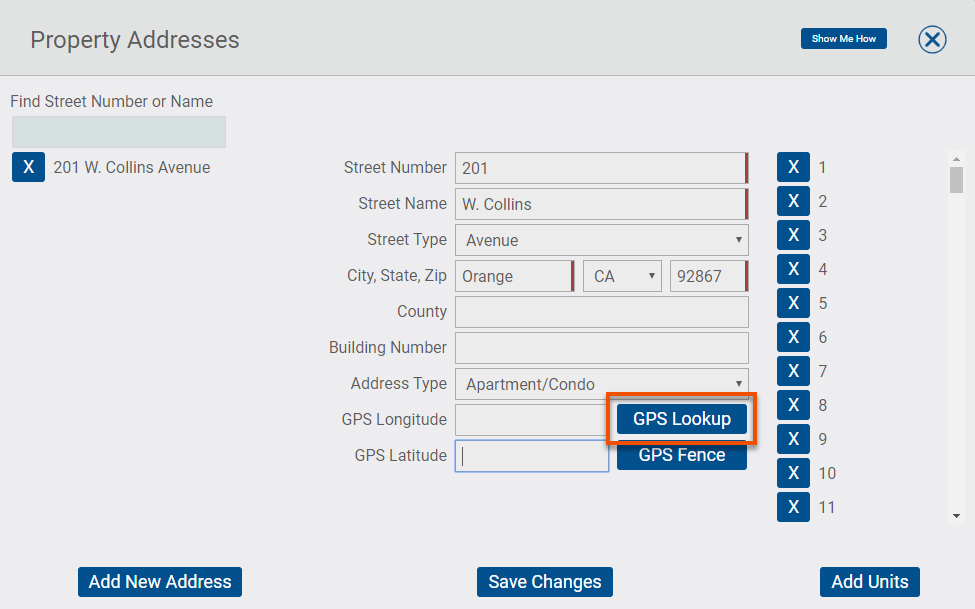975x609 pixels.
Task: Click the GPS Fence button
Action: click(682, 455)
